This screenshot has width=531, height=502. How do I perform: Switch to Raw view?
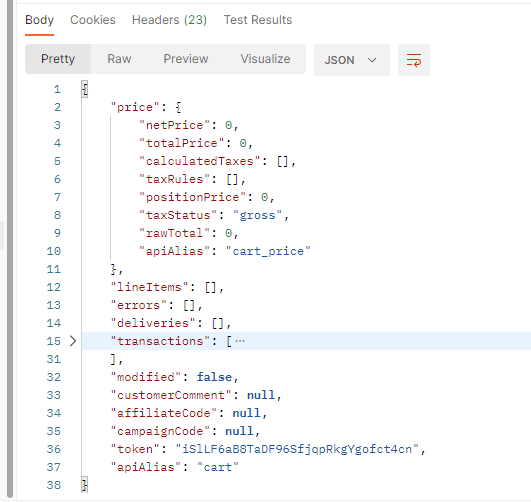tap(119, 59)
